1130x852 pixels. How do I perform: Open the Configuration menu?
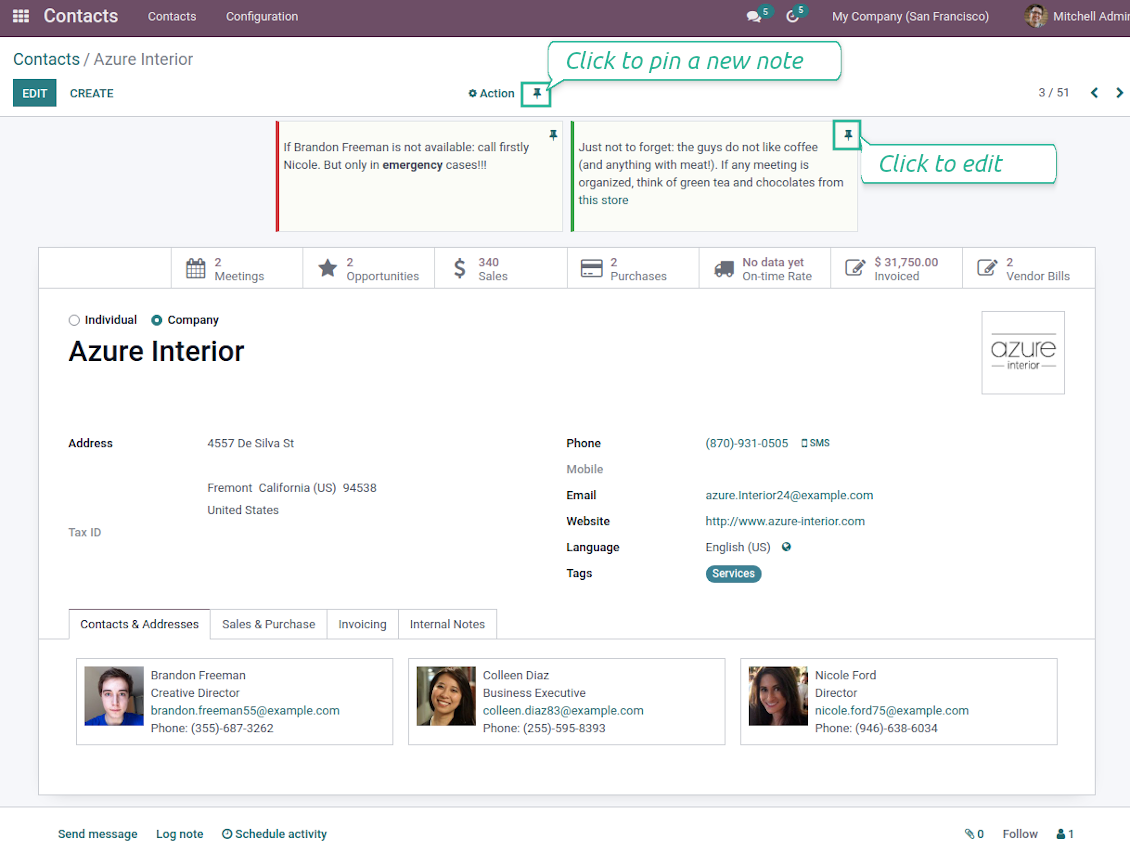262,16
